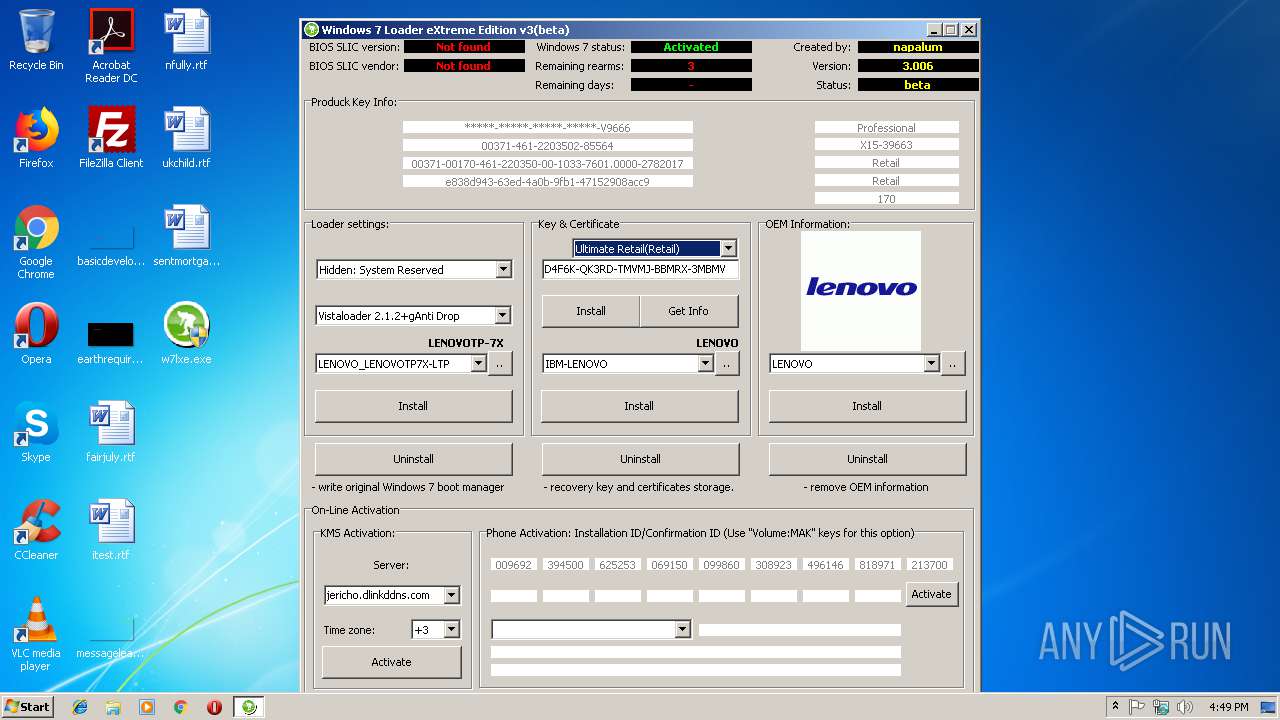
Task: Uninstall to remove OEM information
Action: coord(867,459)
